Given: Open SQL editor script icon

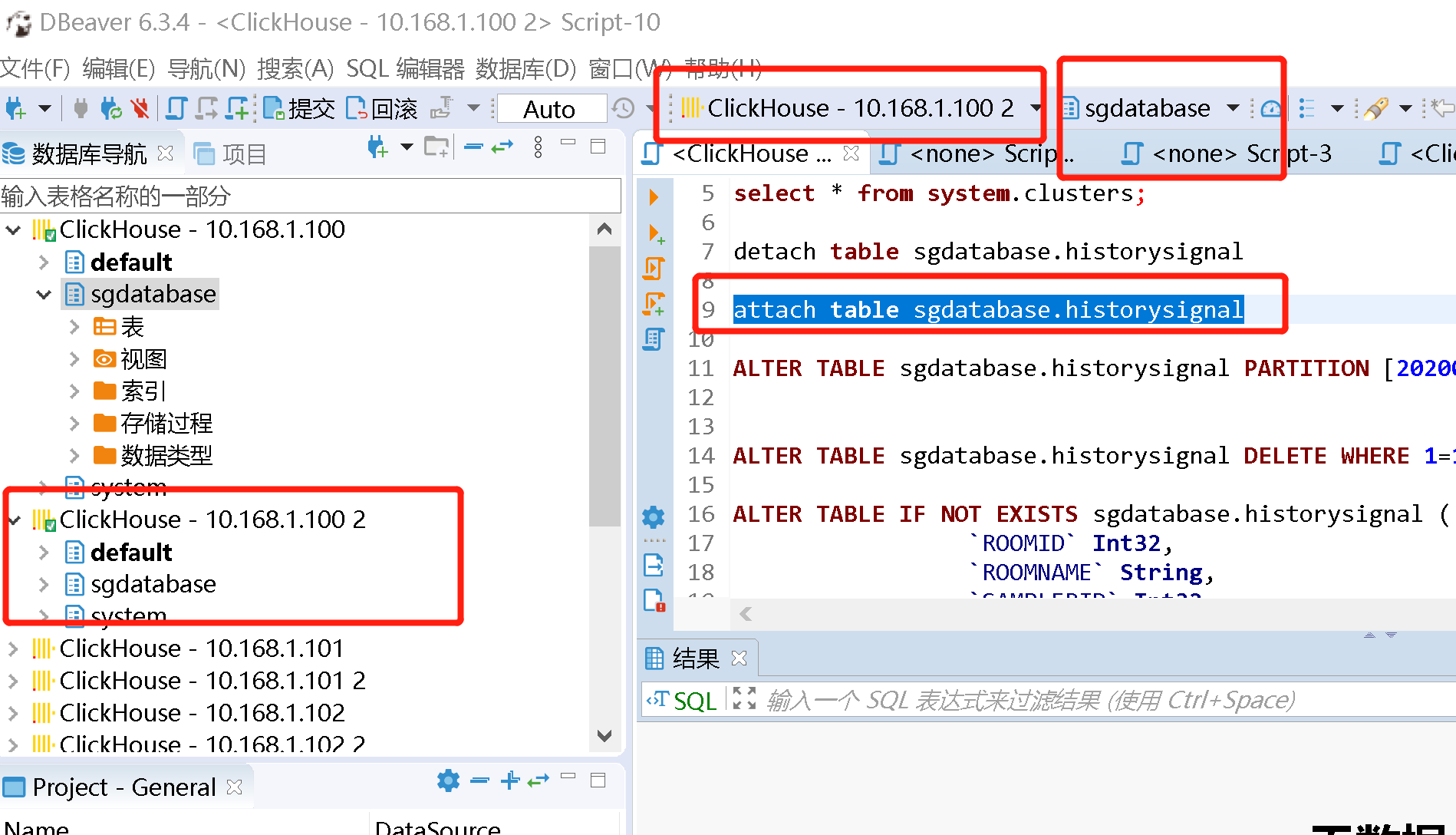Looking at the screenshot, I should [176, 108].
